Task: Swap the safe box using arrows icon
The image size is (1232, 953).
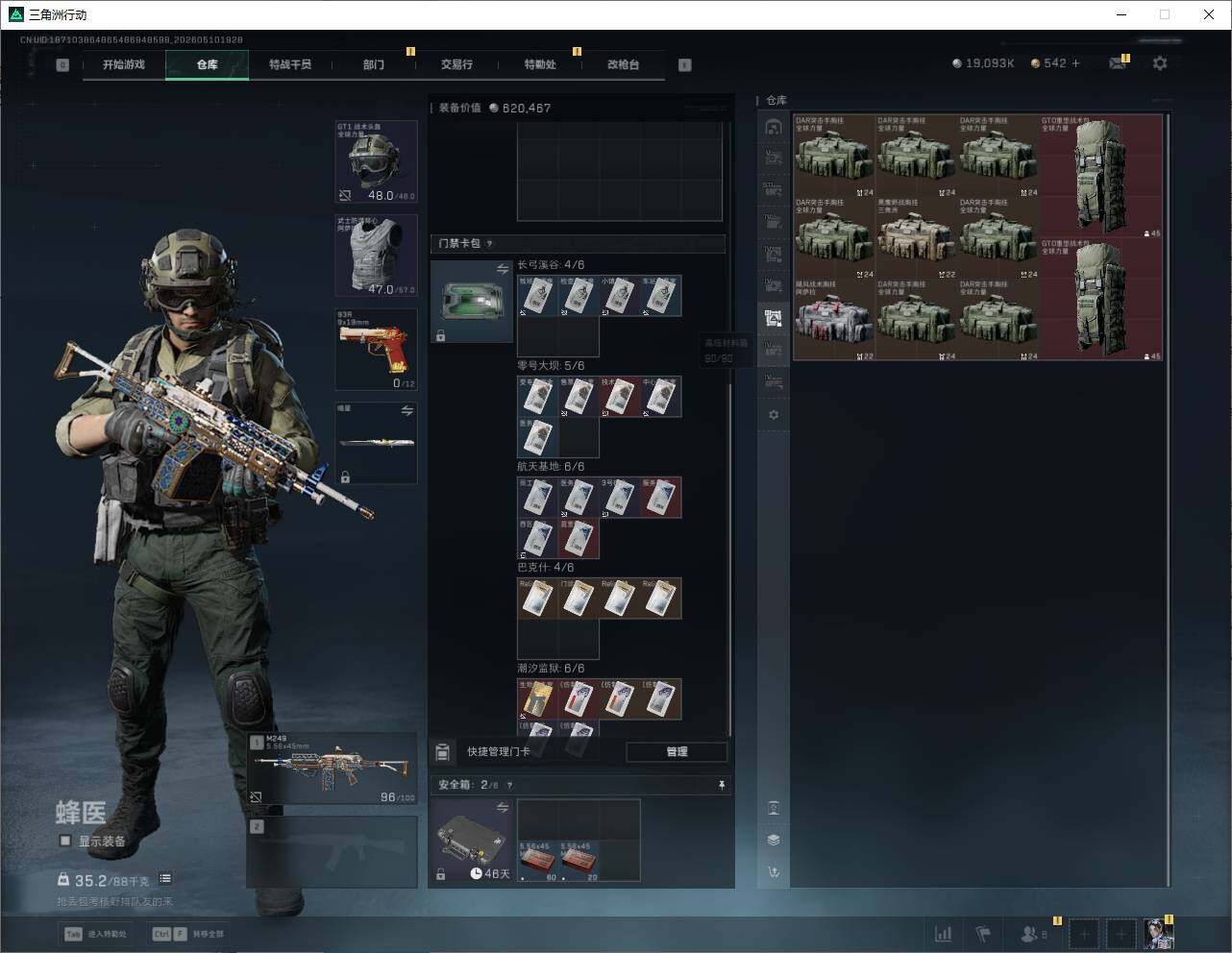Action: [x=502, y=808]
